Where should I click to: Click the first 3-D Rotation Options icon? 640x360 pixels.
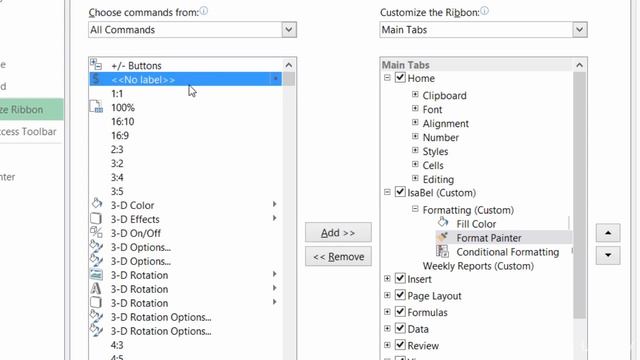coord(96,316)
